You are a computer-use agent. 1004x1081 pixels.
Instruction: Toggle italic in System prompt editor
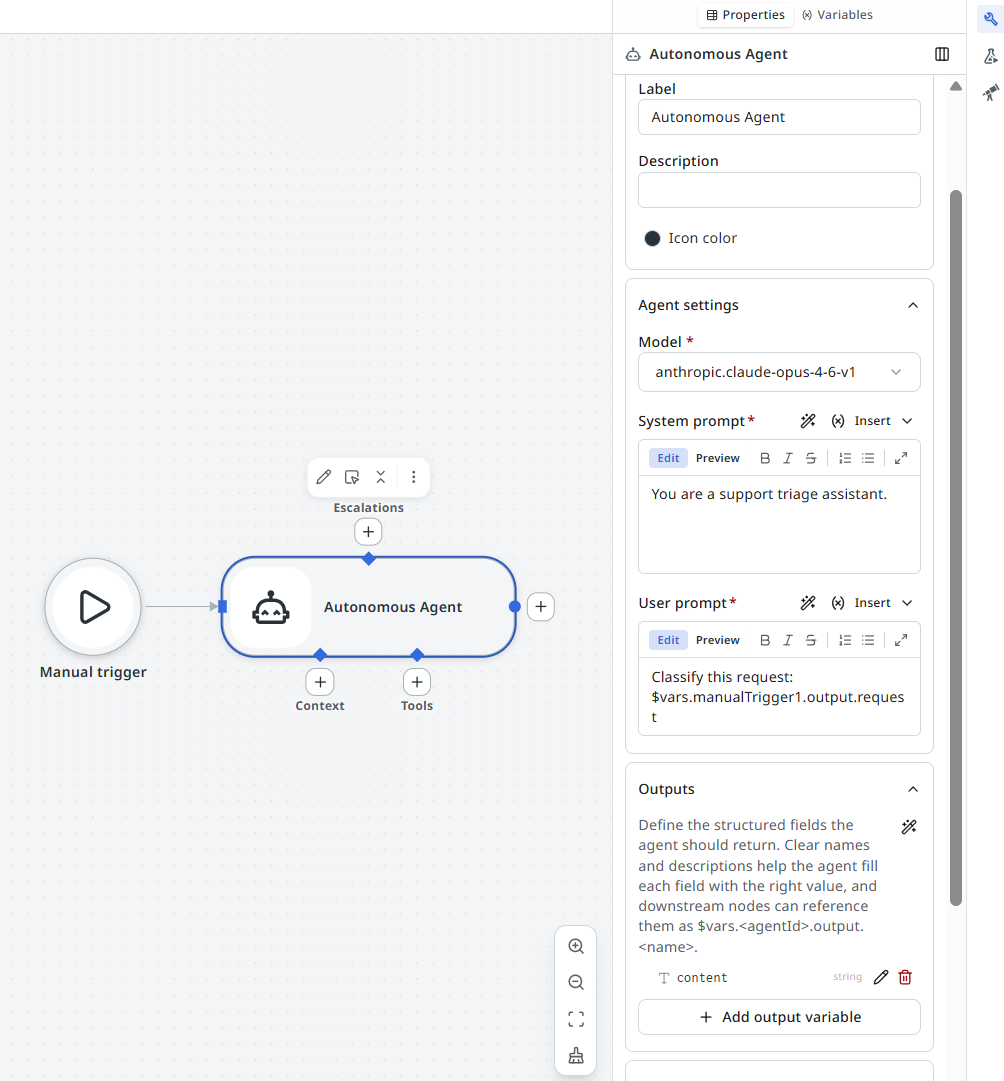pyautogui.click(x=787, y=458)
